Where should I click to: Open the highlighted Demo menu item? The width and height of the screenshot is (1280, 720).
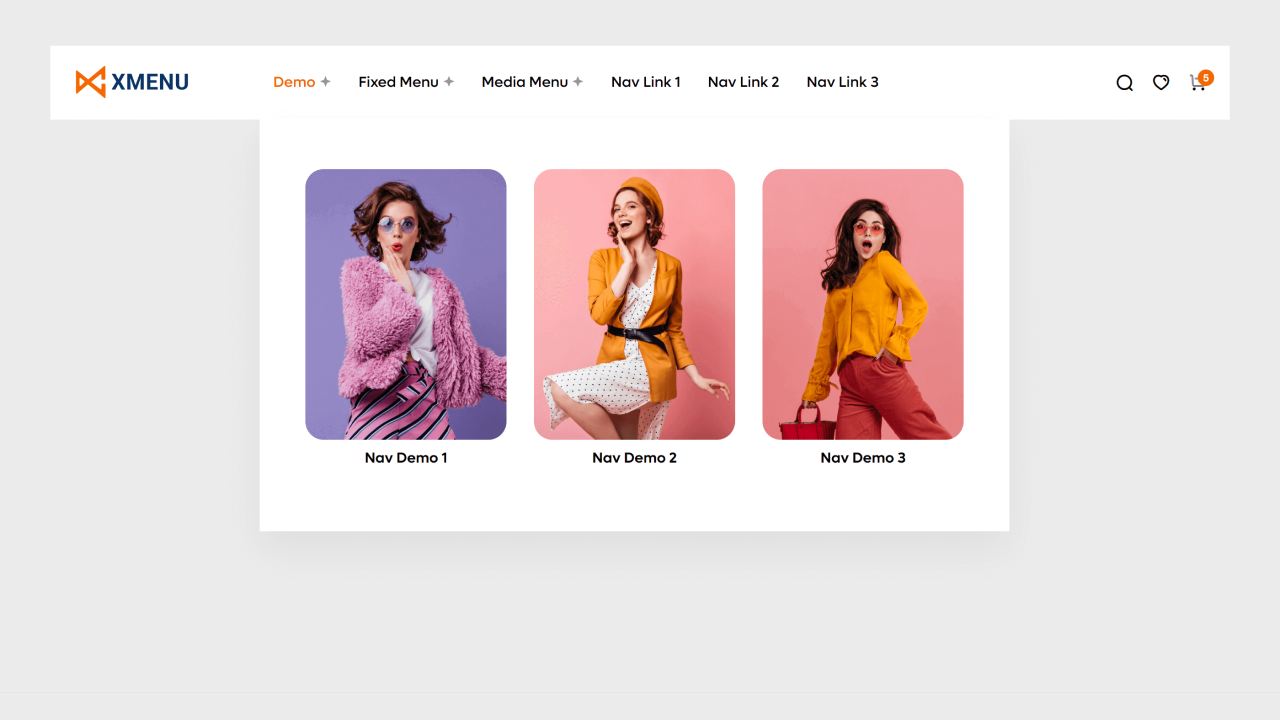(294, 82)
